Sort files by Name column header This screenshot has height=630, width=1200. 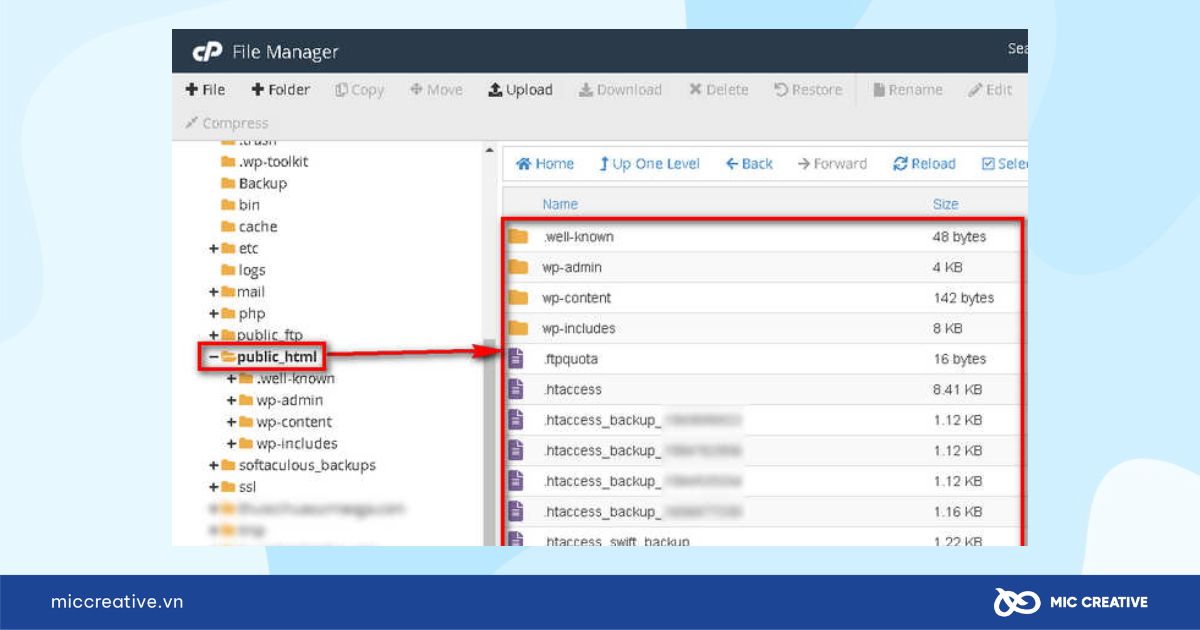pyautogui.click(x=560, y=204)
